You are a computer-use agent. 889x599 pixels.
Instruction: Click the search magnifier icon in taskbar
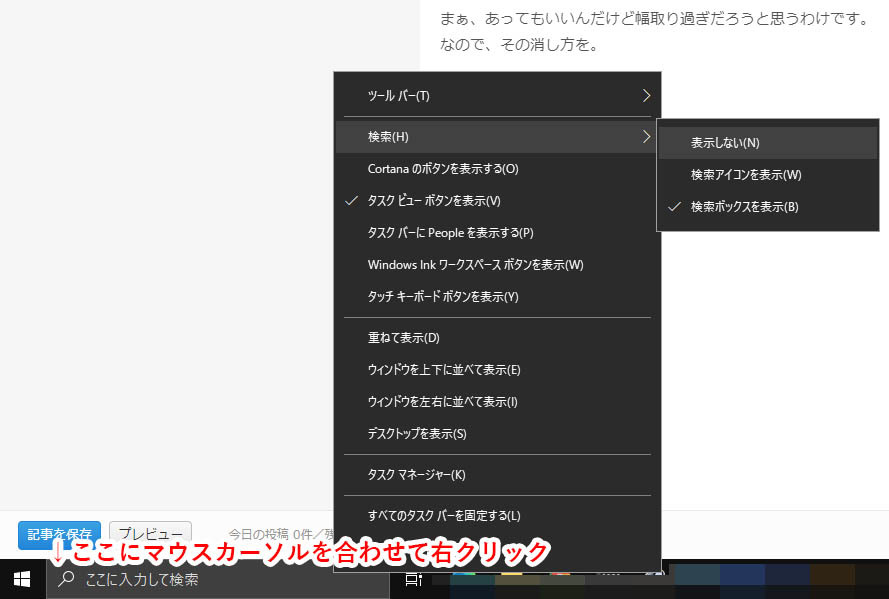coord(66,579)
